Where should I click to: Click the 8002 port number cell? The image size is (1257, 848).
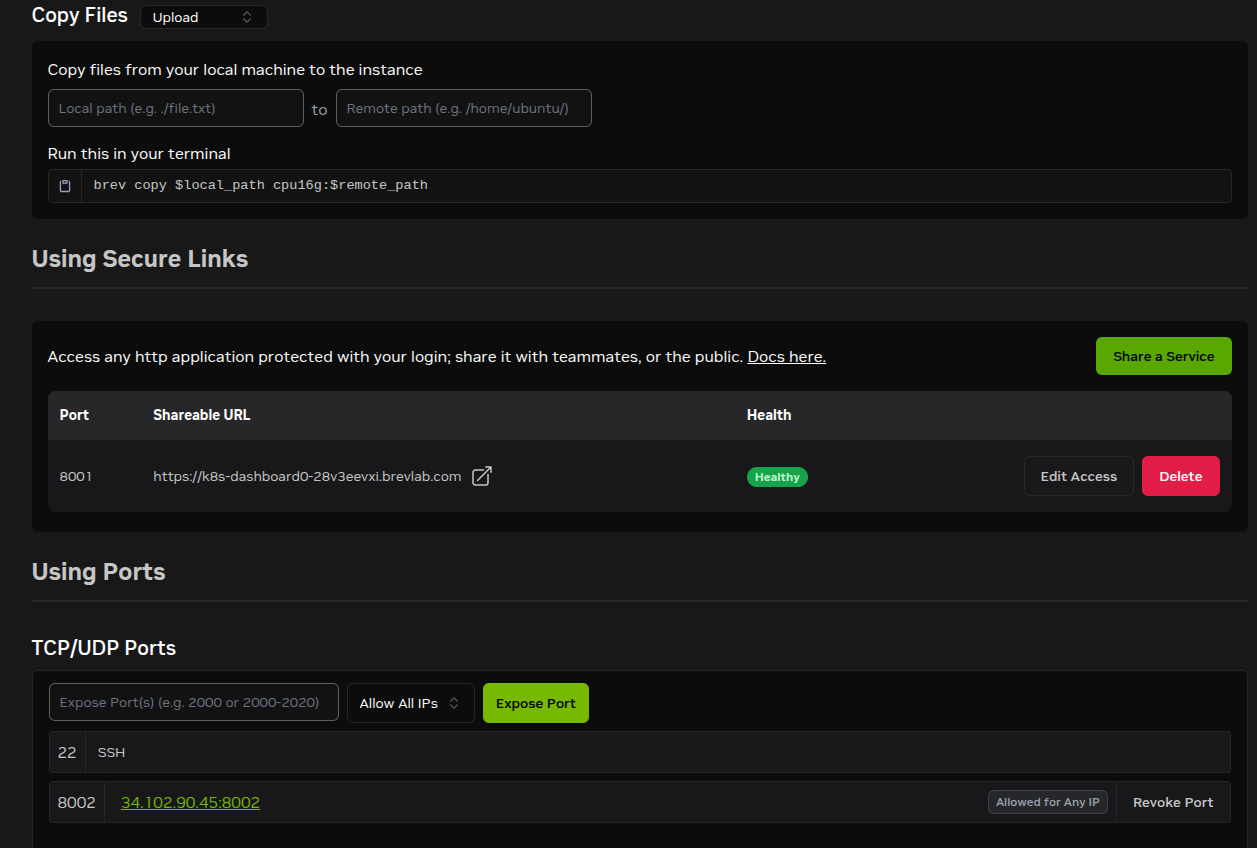pos(77,802)
